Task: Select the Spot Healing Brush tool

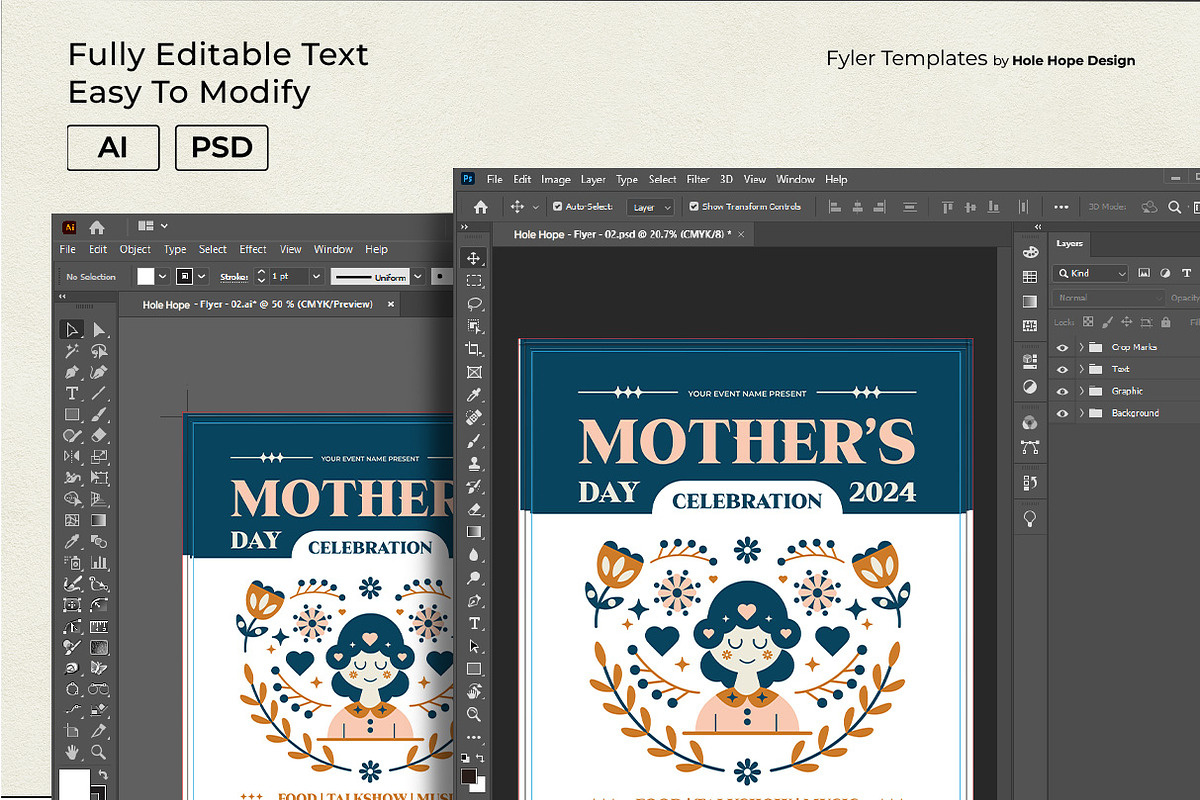Action: 474,417
